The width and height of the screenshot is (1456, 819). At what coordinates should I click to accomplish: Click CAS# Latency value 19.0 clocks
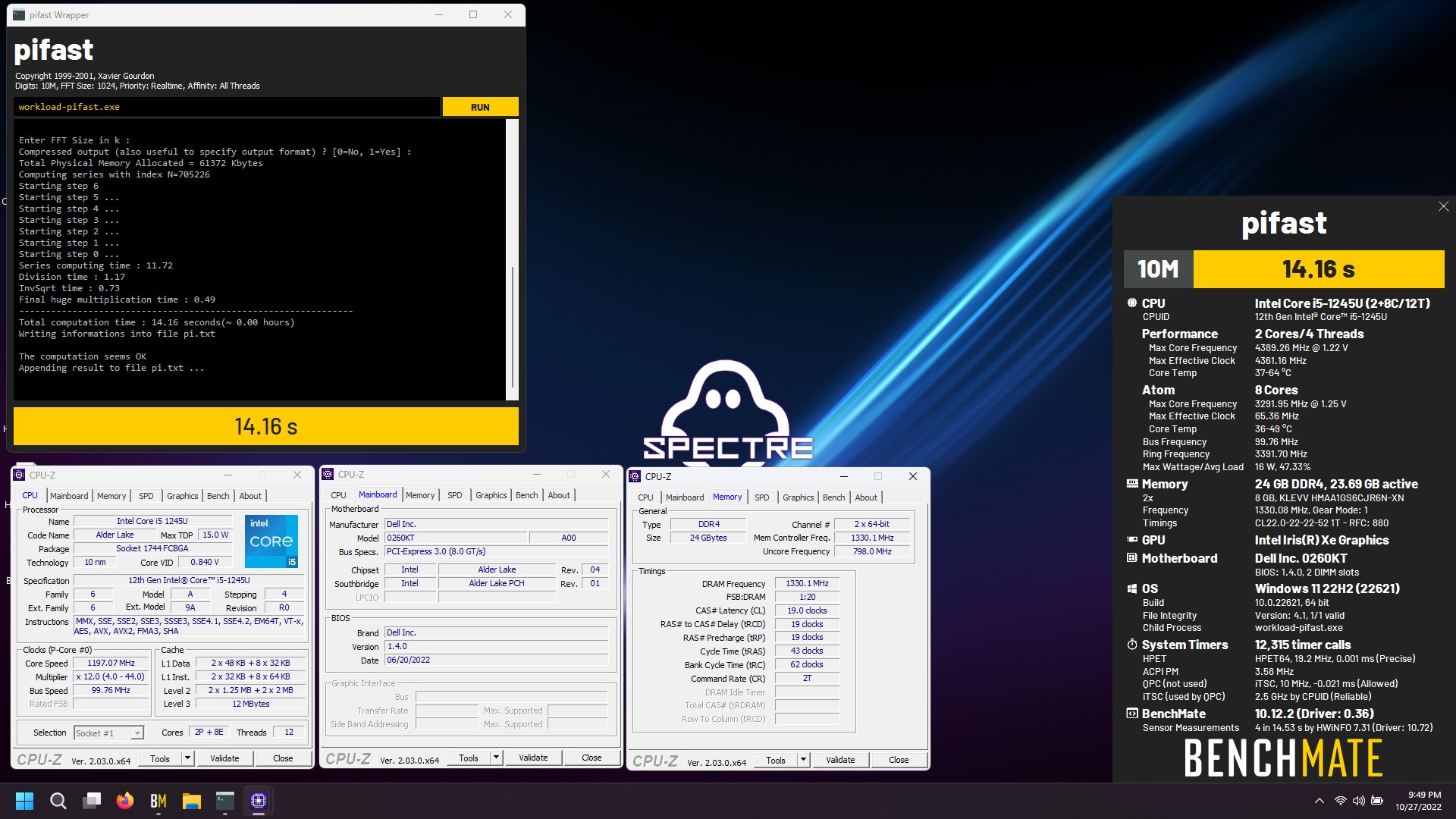(807, 610)
